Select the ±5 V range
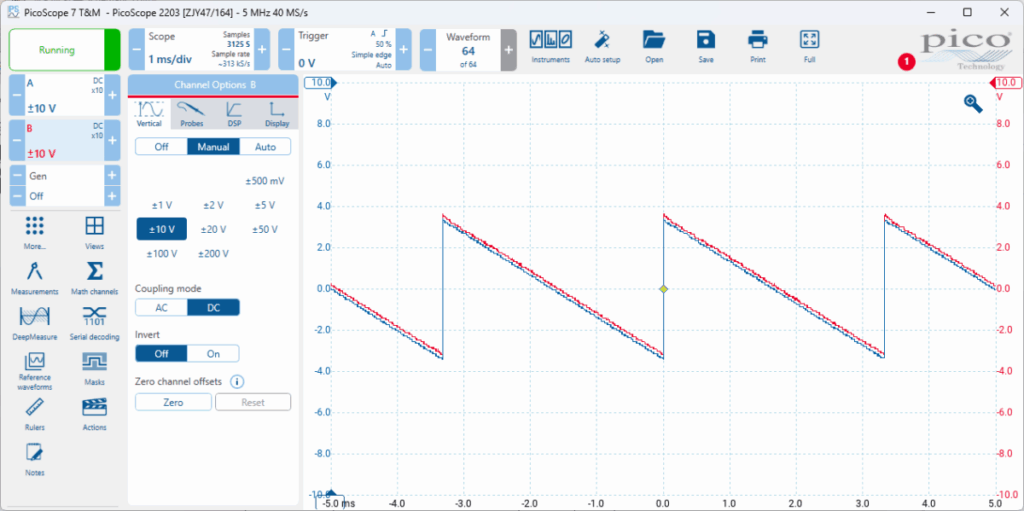Image resolution: width=1024 pixels, height=511 pixels. 264,205
